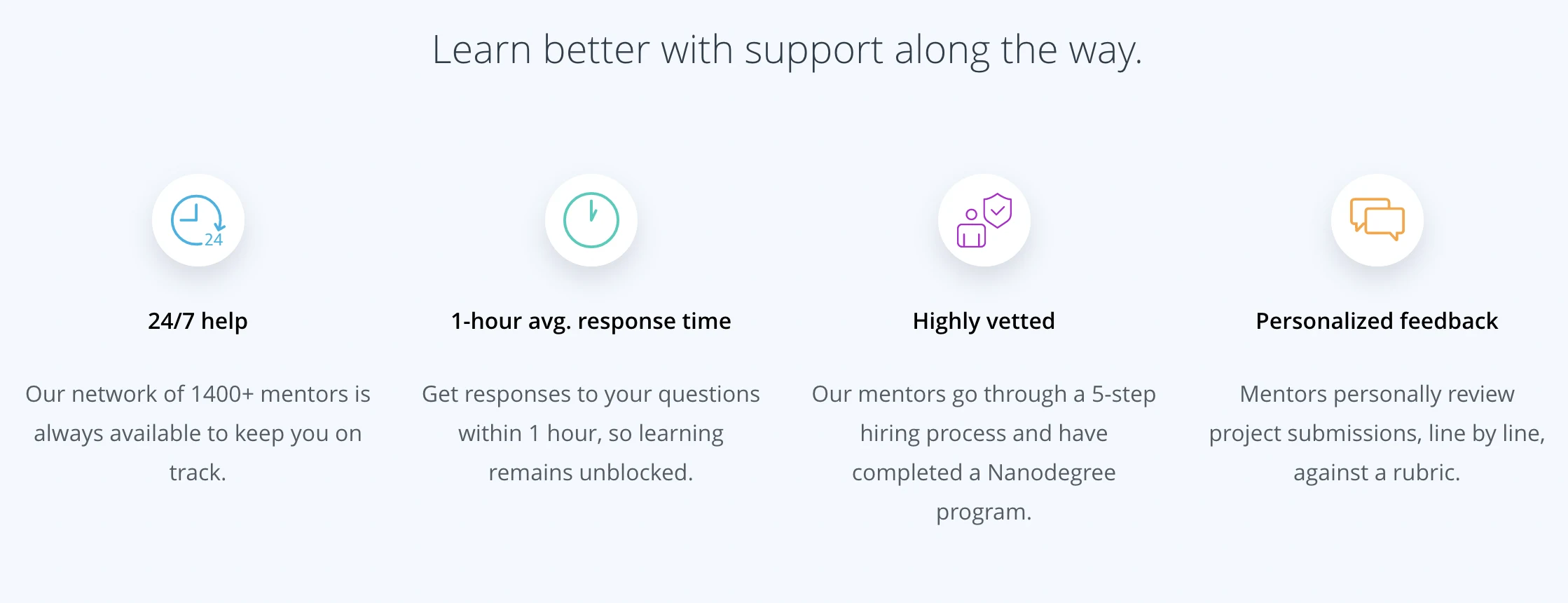Click the green clock response time icon
This screenshot has height=603, width=1568.
pos(591,220)
